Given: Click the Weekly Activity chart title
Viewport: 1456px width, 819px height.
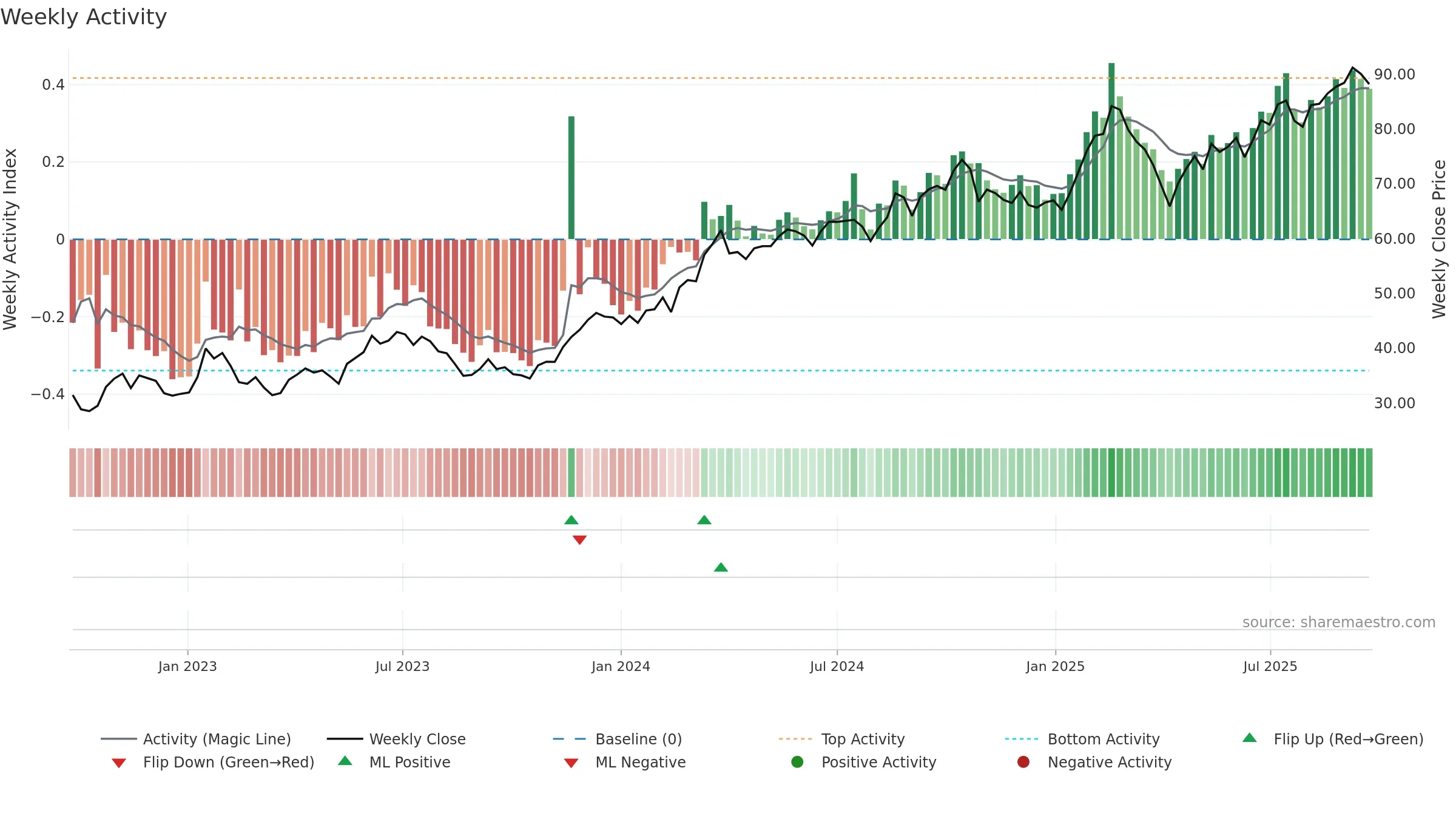Looking at the screenshot, I should click(84, 17).
